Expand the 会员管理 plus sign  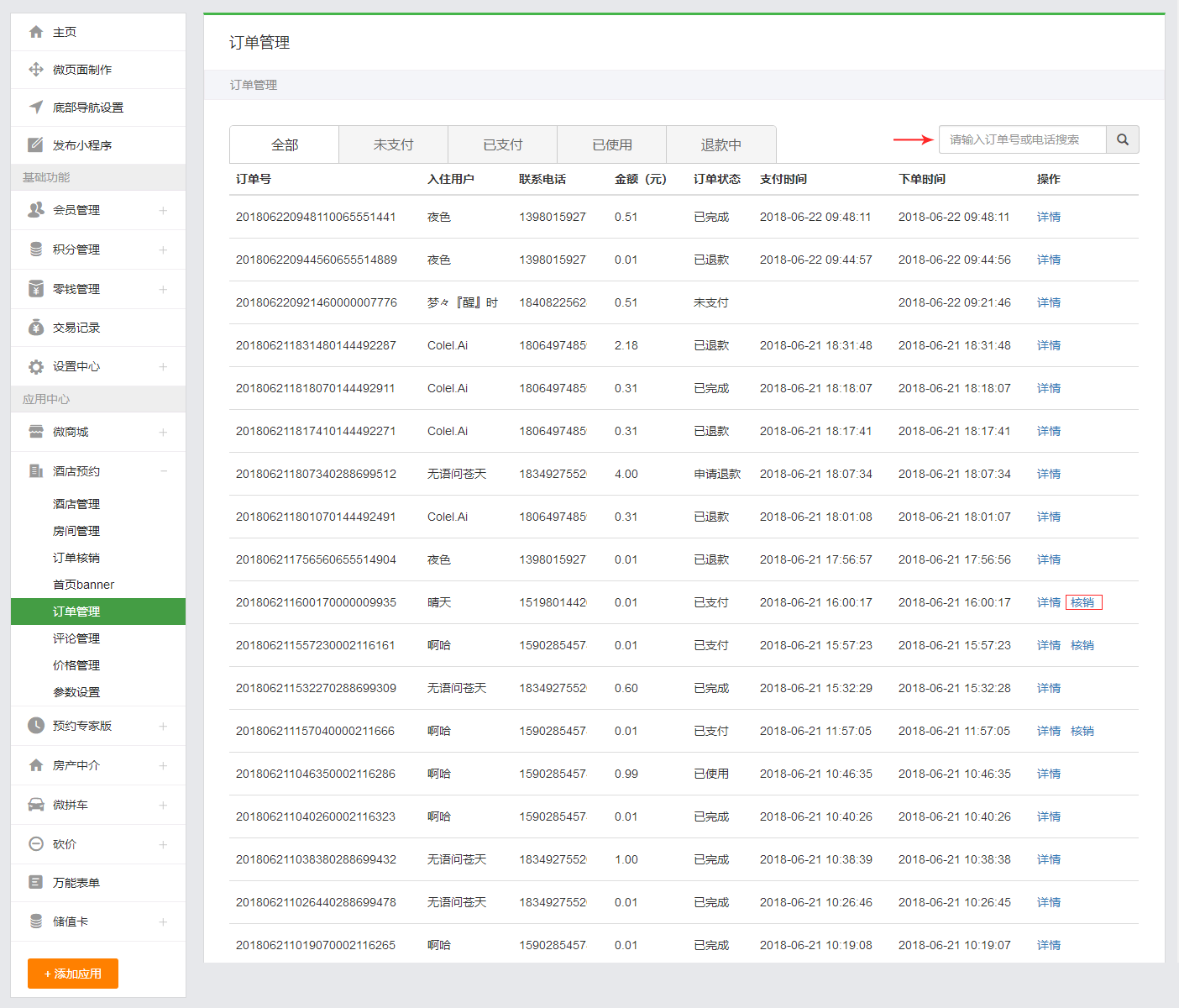click(x=163, y=210)
